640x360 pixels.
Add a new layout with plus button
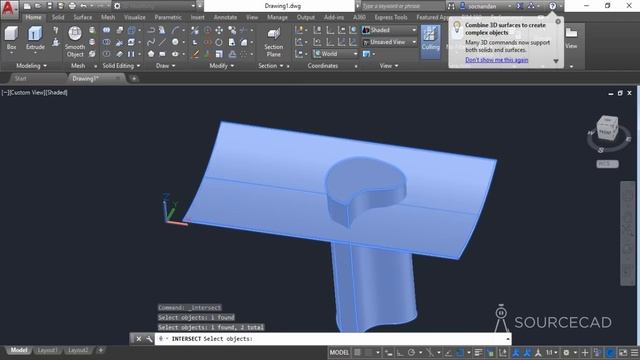100,350
